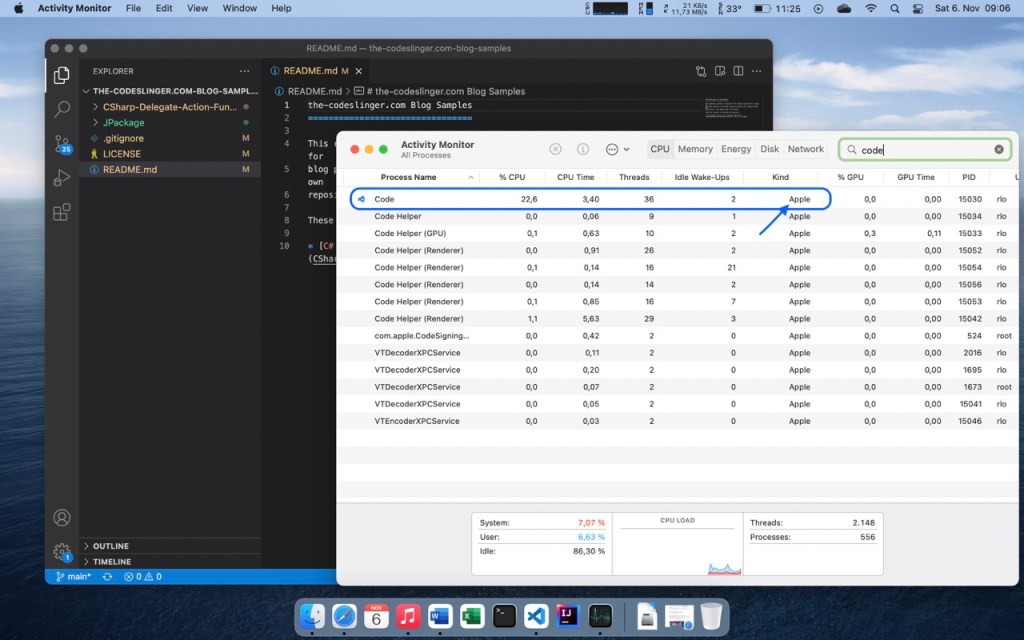Clear the code search using the X icon

(998, 148)
